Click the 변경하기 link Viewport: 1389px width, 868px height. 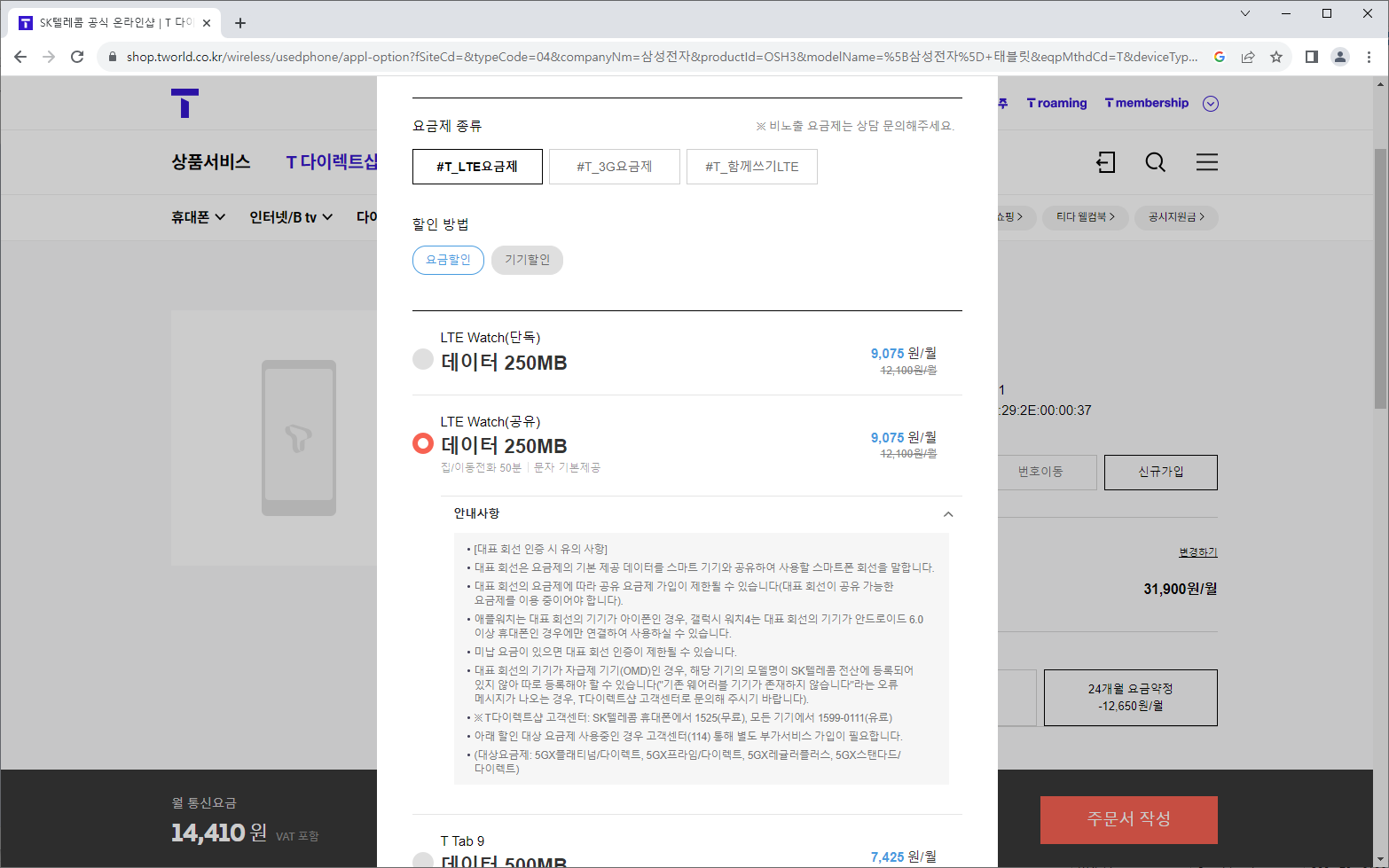tap(1198, 552)
